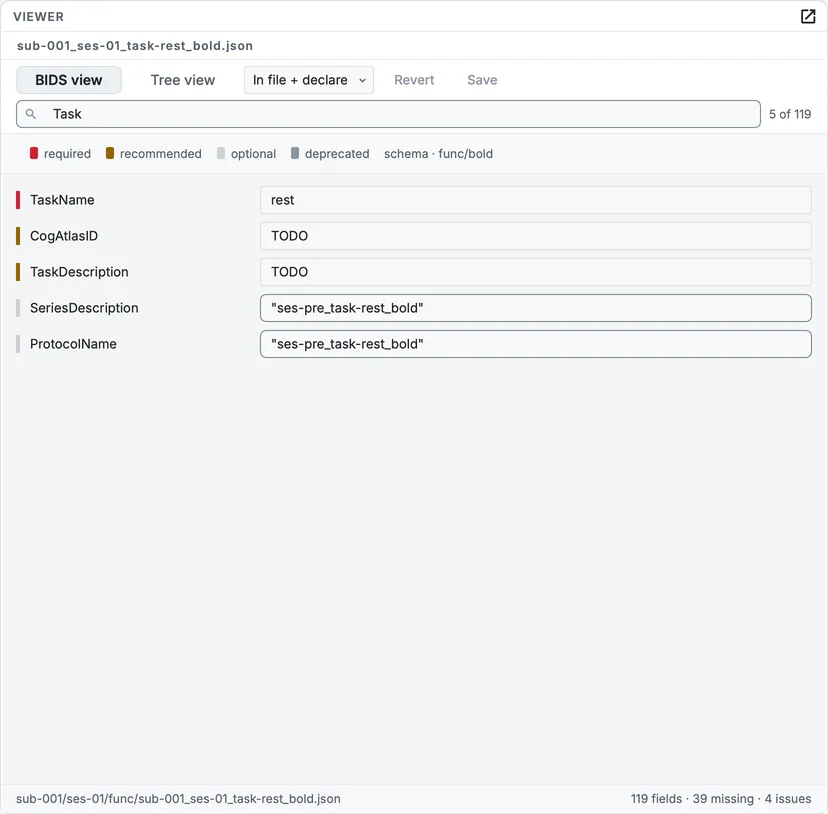Select the TaskName field label

click(x=62, y=200)
